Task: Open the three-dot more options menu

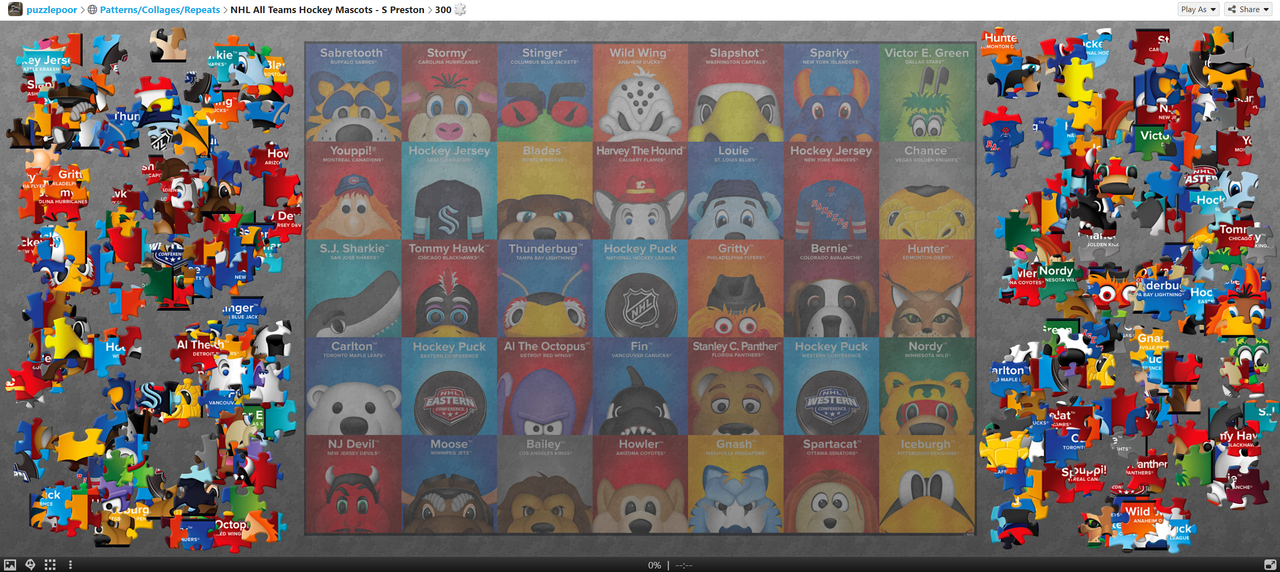Action: 70,565
